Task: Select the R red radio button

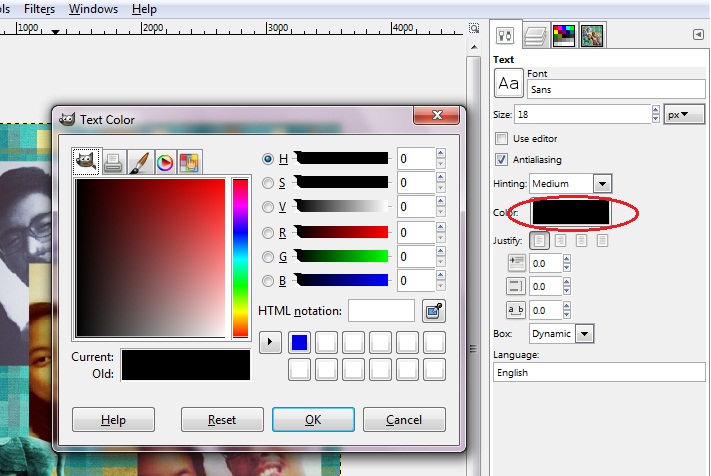Action: [x=268, y=233]
